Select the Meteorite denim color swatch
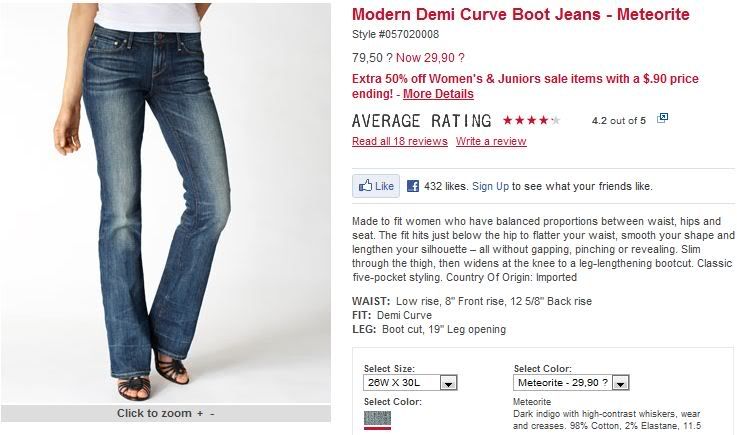The height and width of the screenshot is (435, 737). click(377, 420)
